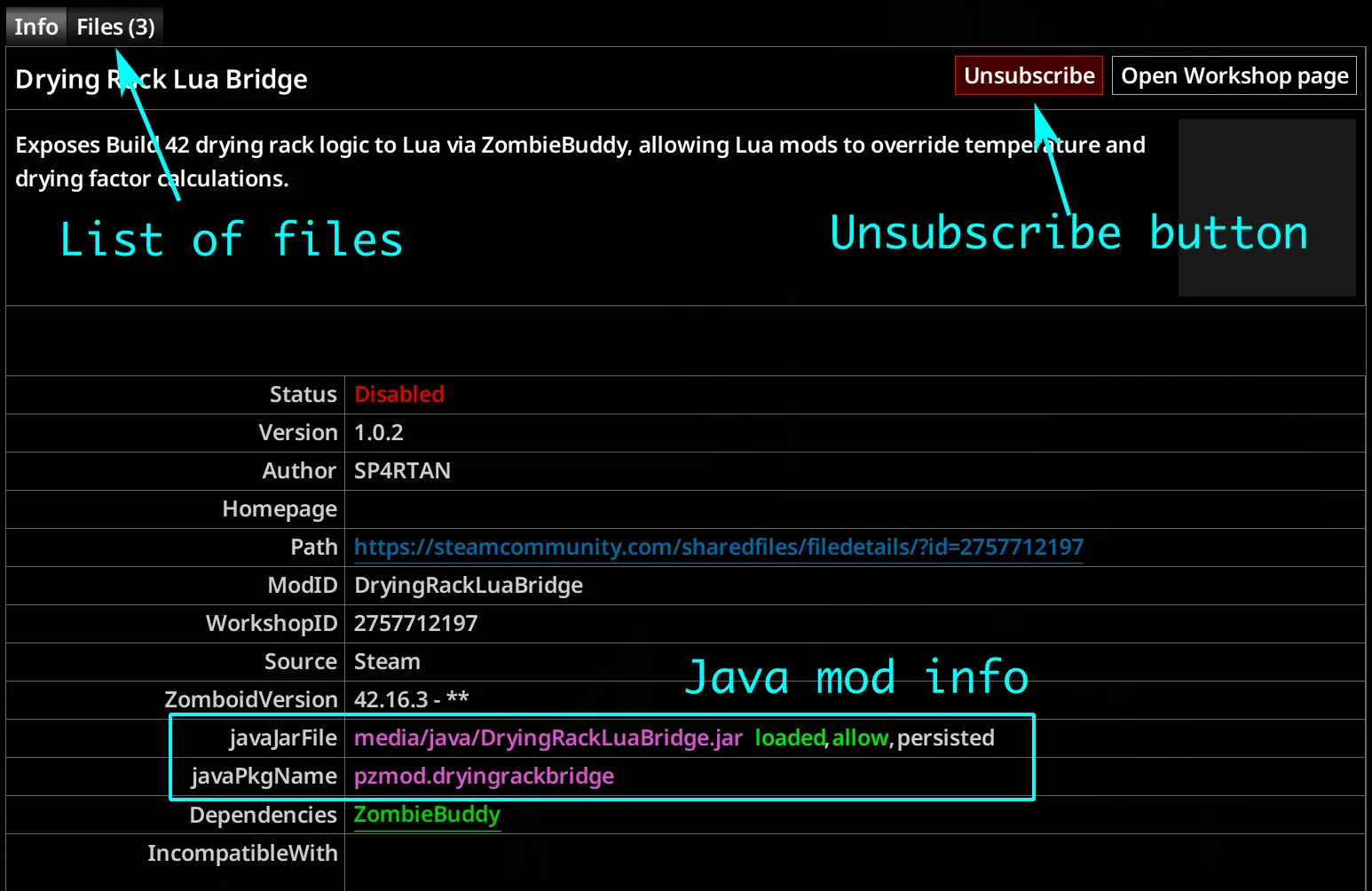This screenshot has width=1372, height=891.
Task: Open the Files (3) tab
Action: (x=115, y=27)
